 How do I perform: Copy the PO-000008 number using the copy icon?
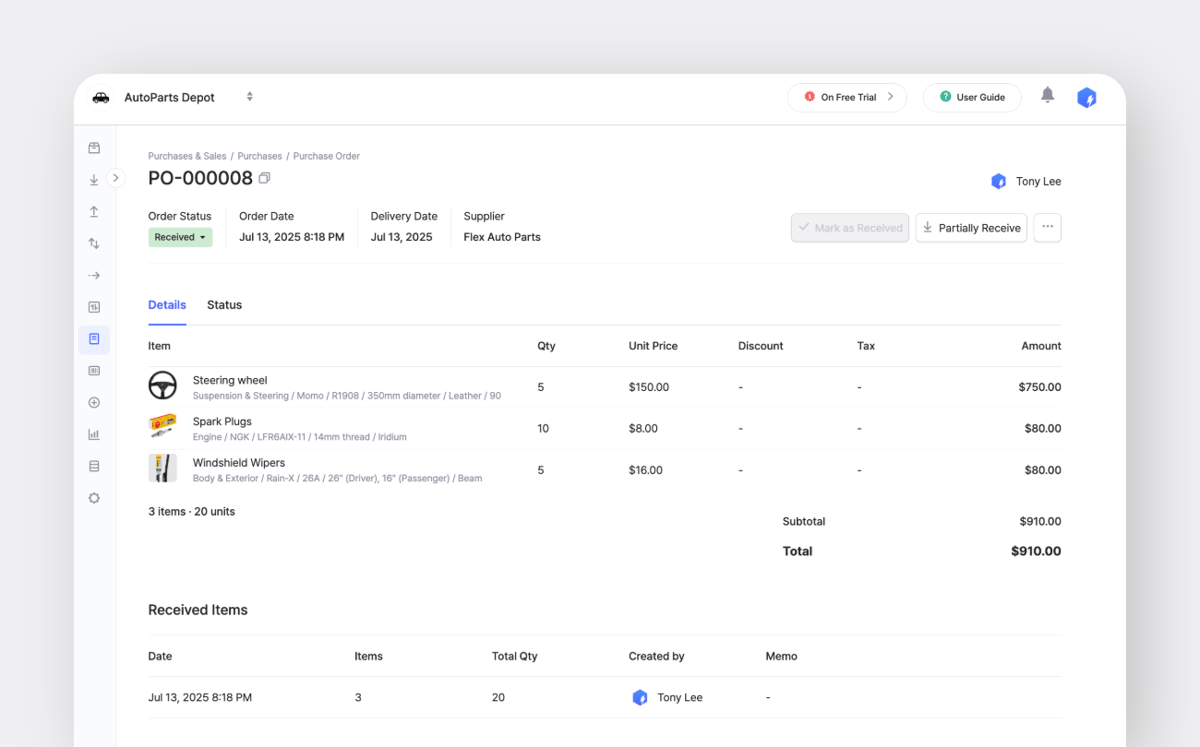click(264, 177)
